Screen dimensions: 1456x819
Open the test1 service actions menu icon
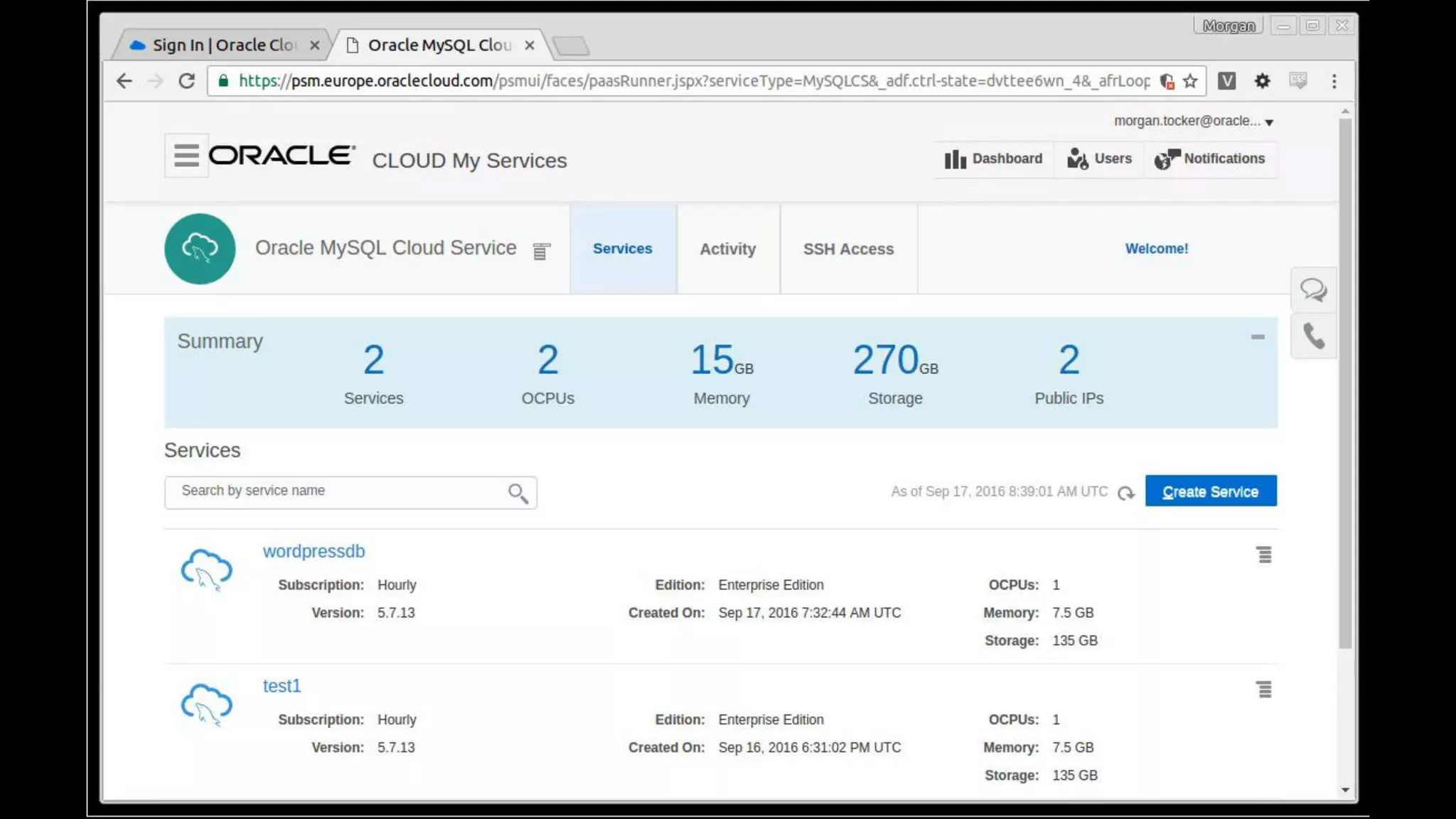[x=1263, y=689]
